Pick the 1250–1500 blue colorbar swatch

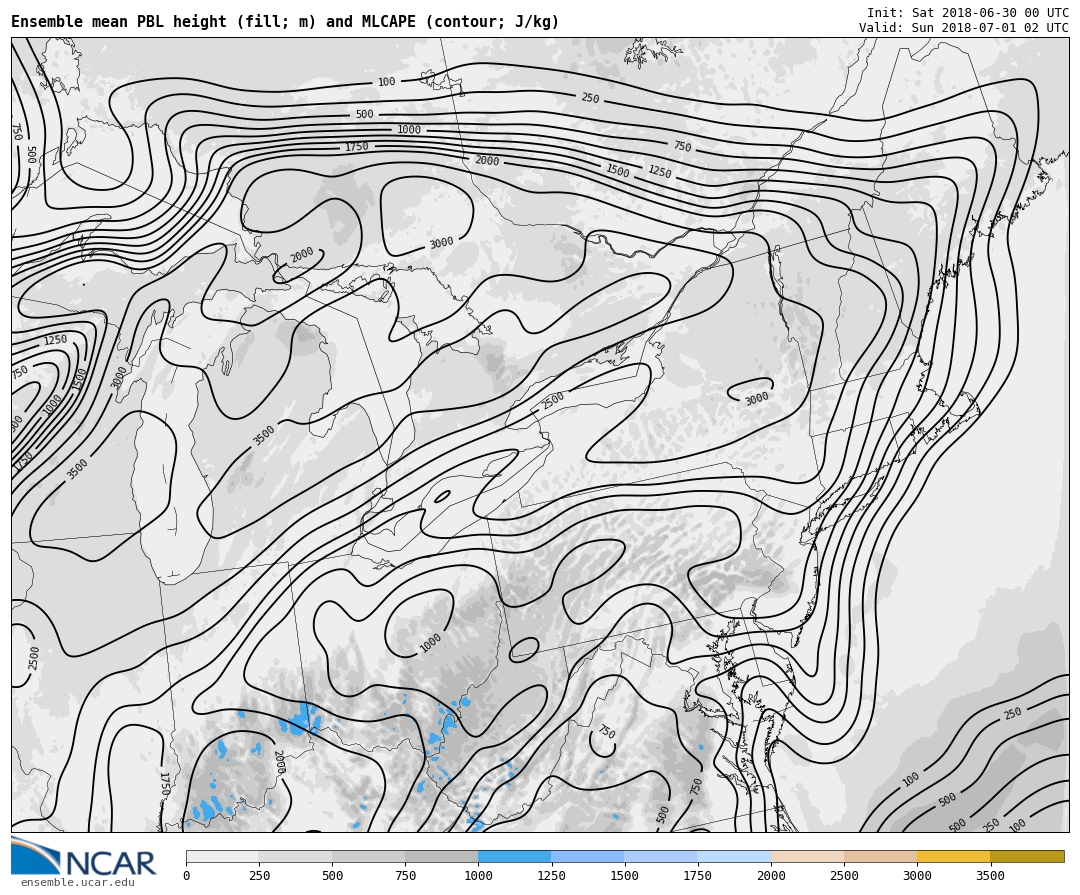[x=588, y=856]
